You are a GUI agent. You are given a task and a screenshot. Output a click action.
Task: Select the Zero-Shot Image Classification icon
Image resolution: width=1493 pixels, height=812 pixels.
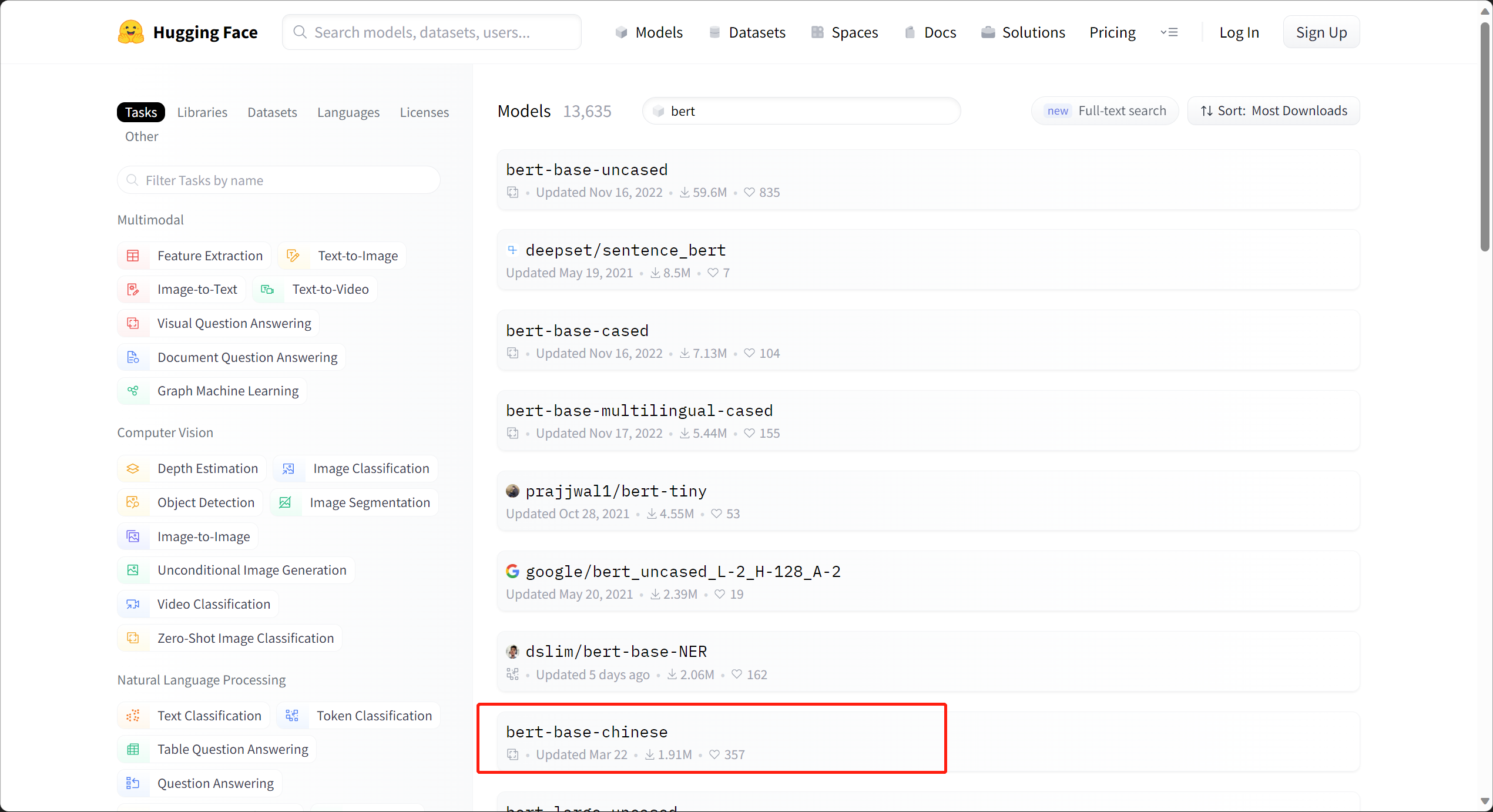[x=133, y=638]
